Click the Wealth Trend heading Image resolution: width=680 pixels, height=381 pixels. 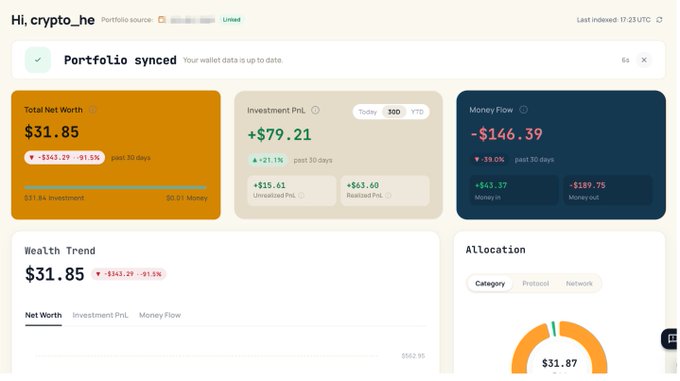60,251
